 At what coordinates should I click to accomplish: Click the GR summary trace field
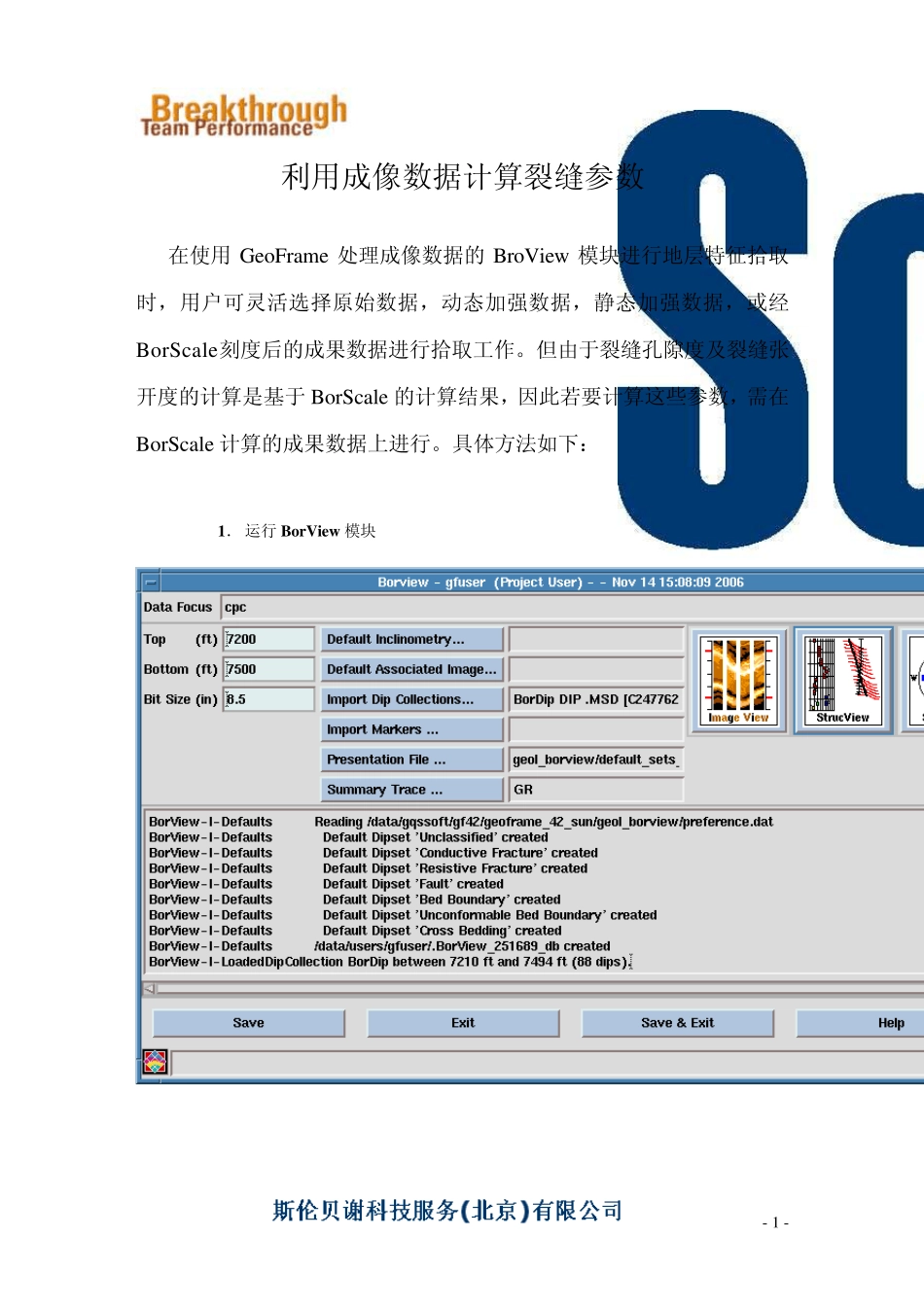tap(596, 790)
